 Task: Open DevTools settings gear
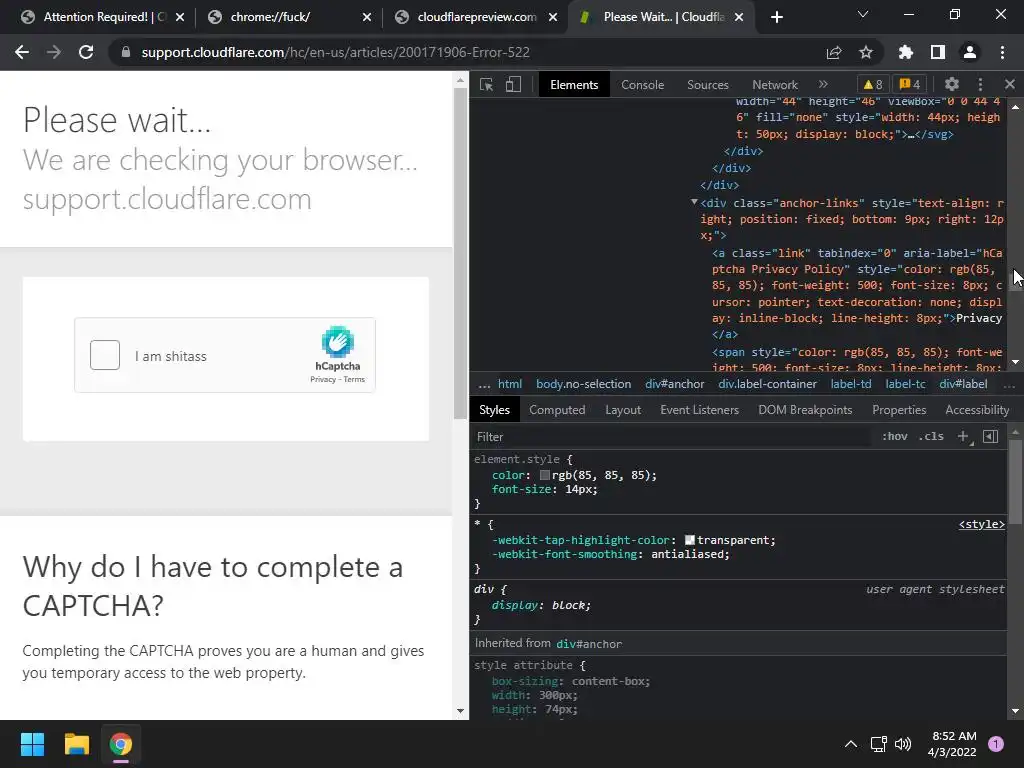pos(952,84)
